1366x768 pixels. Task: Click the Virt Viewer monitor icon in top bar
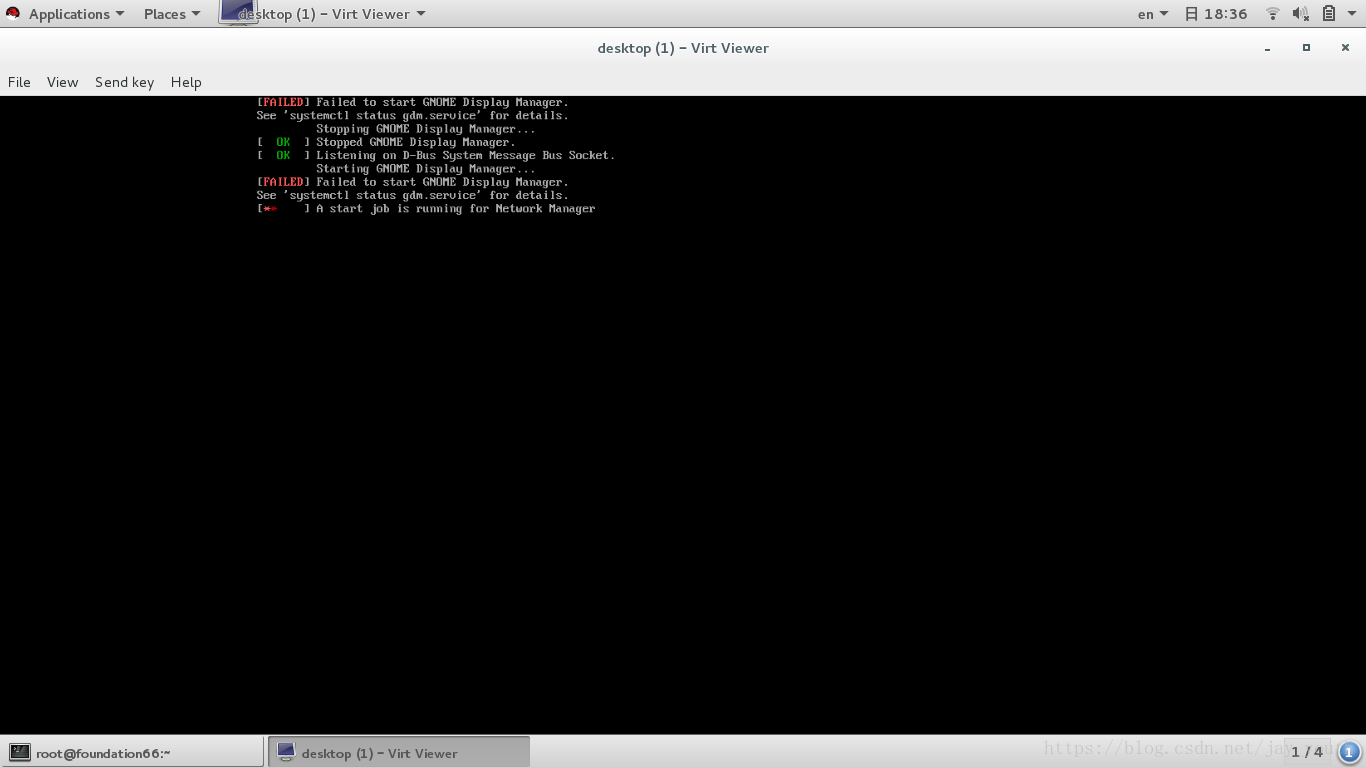[x=238, y=12]
